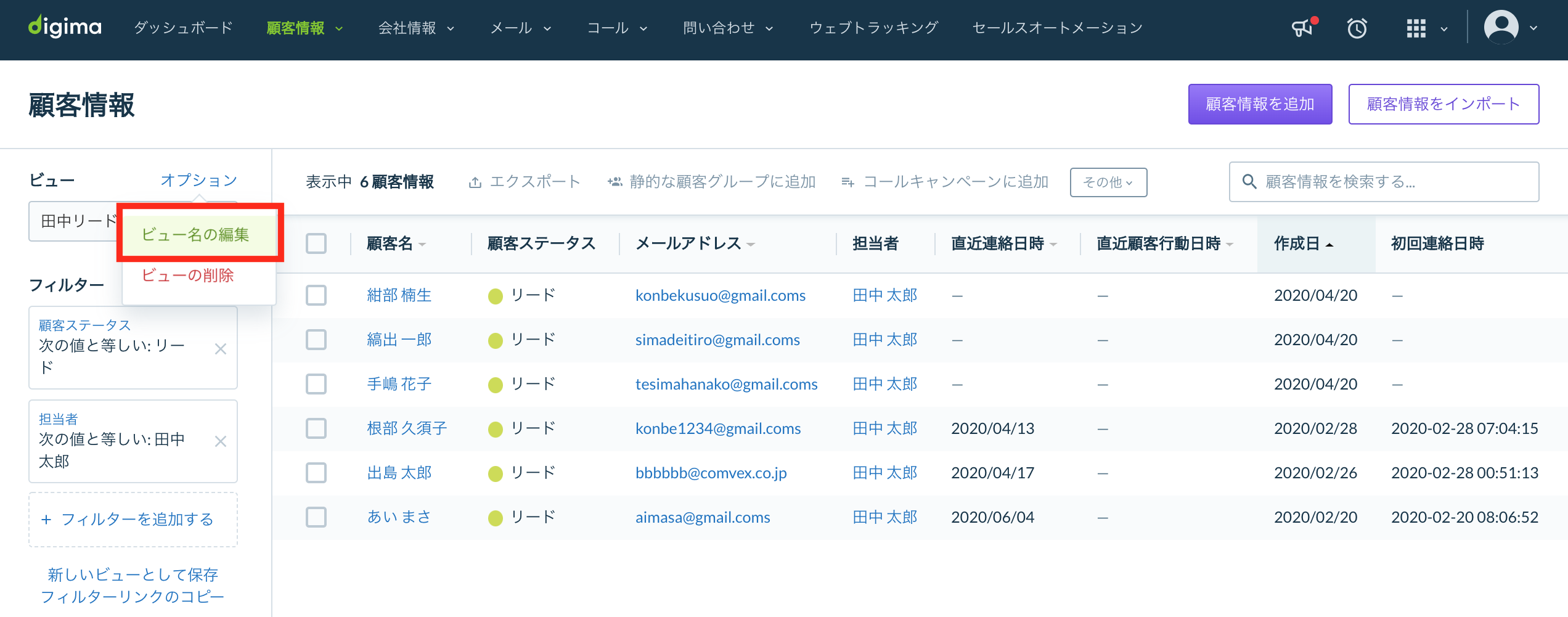Open the 田中リード view selector

tap(73, 221)
